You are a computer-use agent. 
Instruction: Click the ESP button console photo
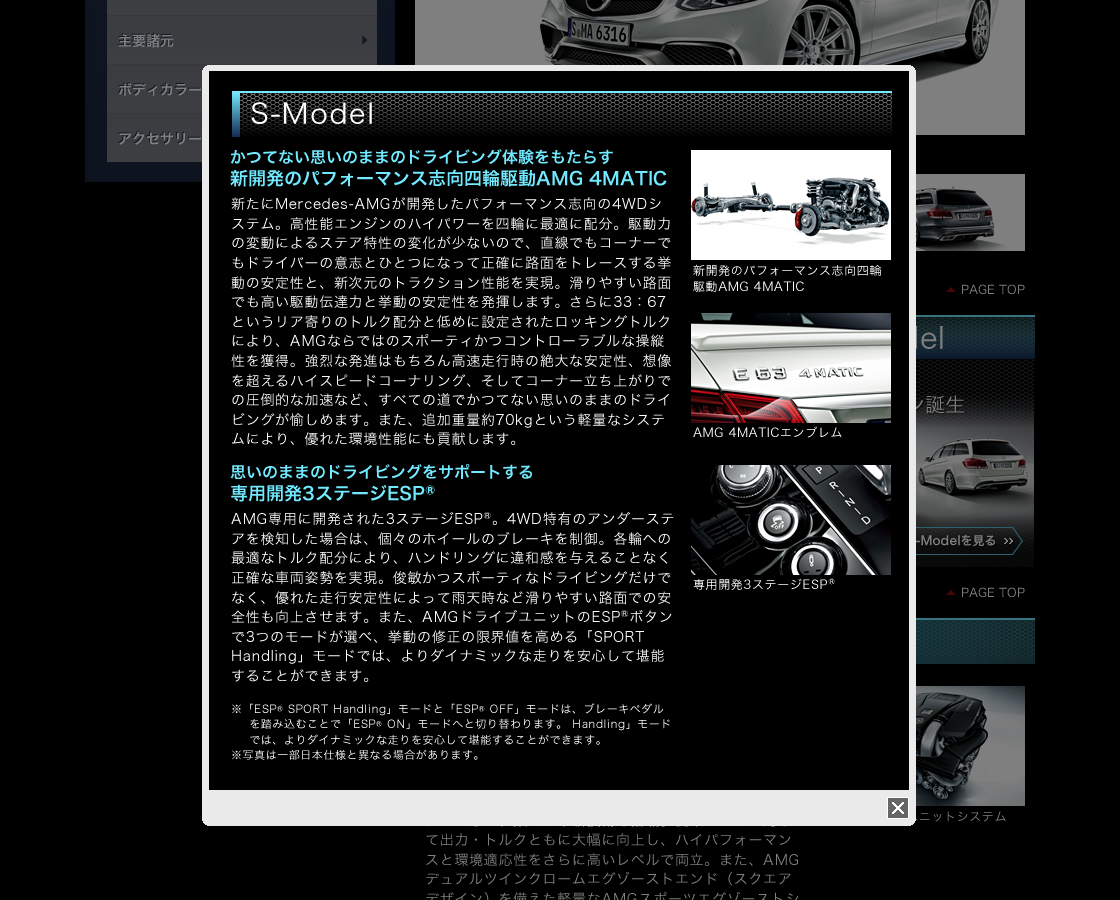pos(790,520)
